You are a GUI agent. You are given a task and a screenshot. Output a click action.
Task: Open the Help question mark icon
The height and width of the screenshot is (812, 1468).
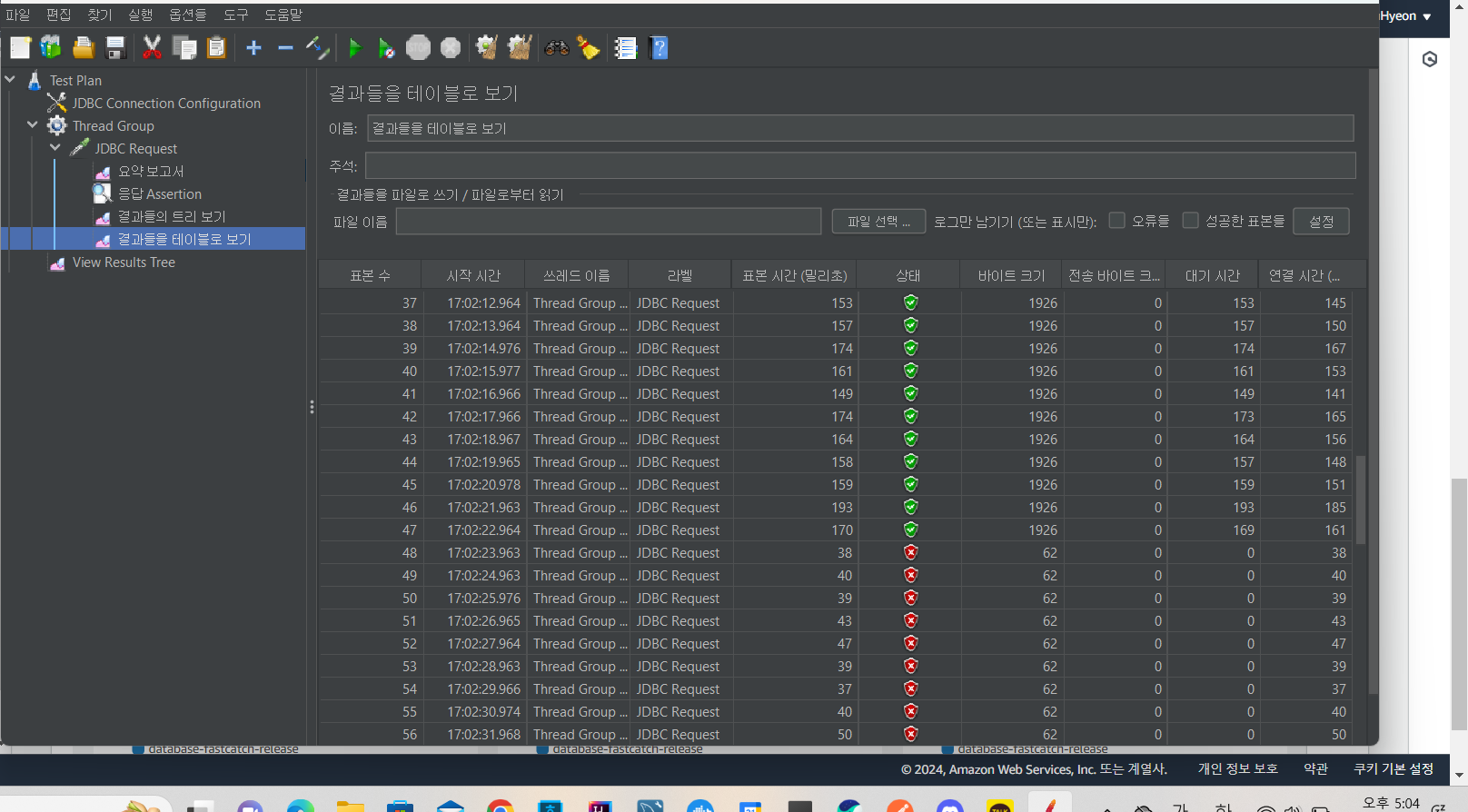click(660, 48)
